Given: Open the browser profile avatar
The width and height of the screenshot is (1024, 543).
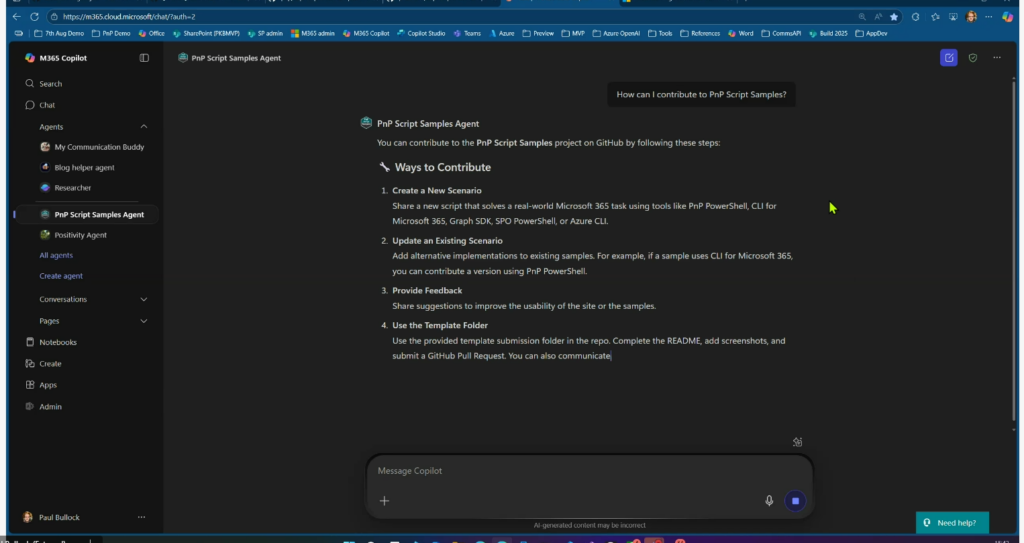Looking at the screenshot, I should pos(971,17).
